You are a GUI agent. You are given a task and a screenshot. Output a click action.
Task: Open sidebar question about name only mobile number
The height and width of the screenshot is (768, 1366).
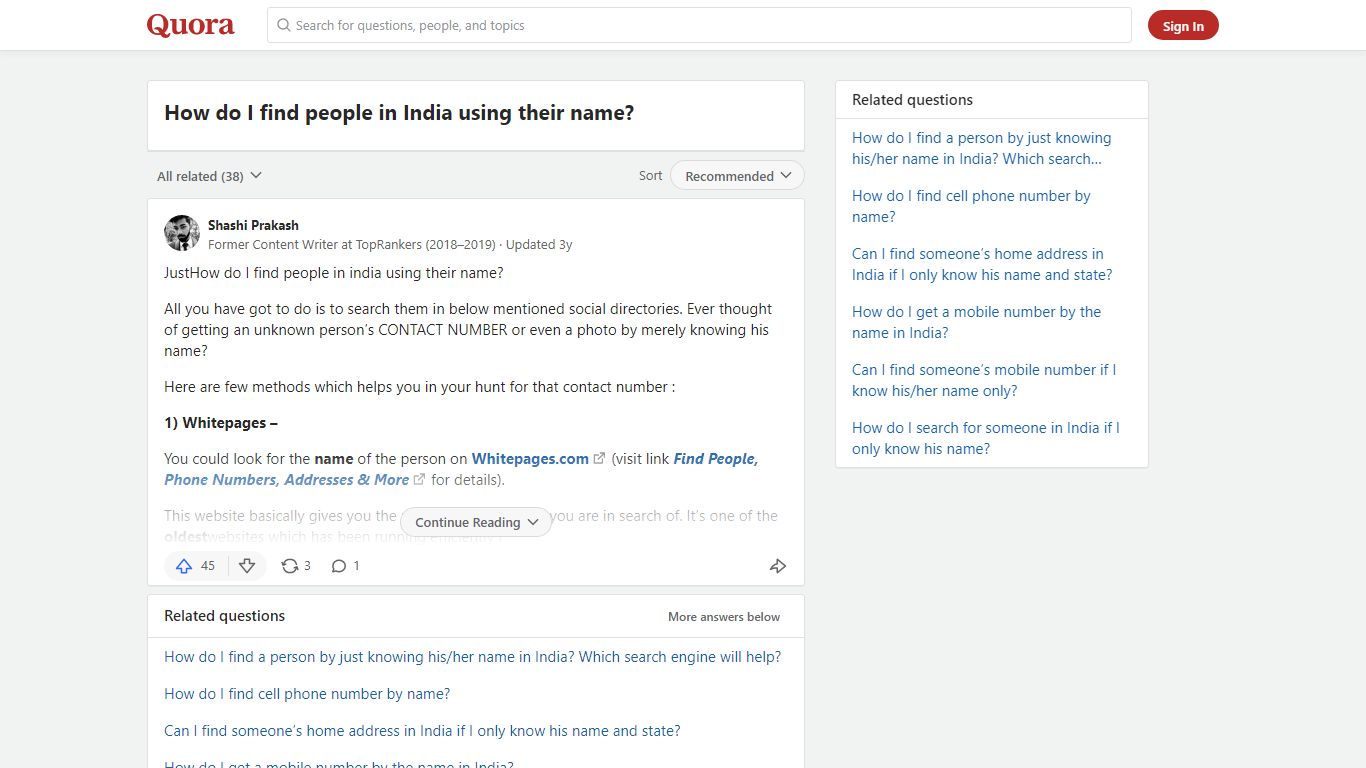(984, 380)
